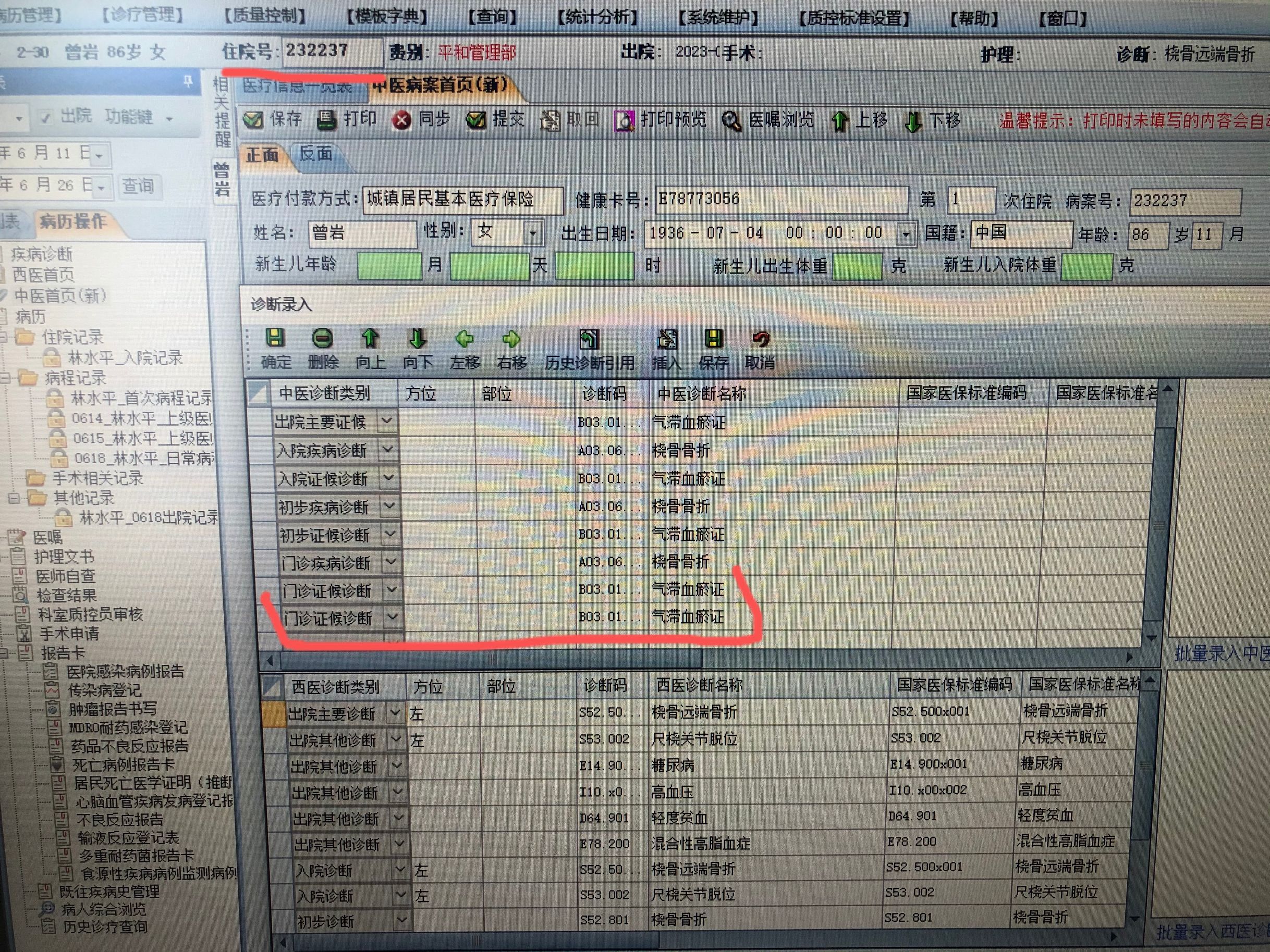Click the 插入 insert icon
Viewport: 1270px width, 952px height.
click(667, 339)
